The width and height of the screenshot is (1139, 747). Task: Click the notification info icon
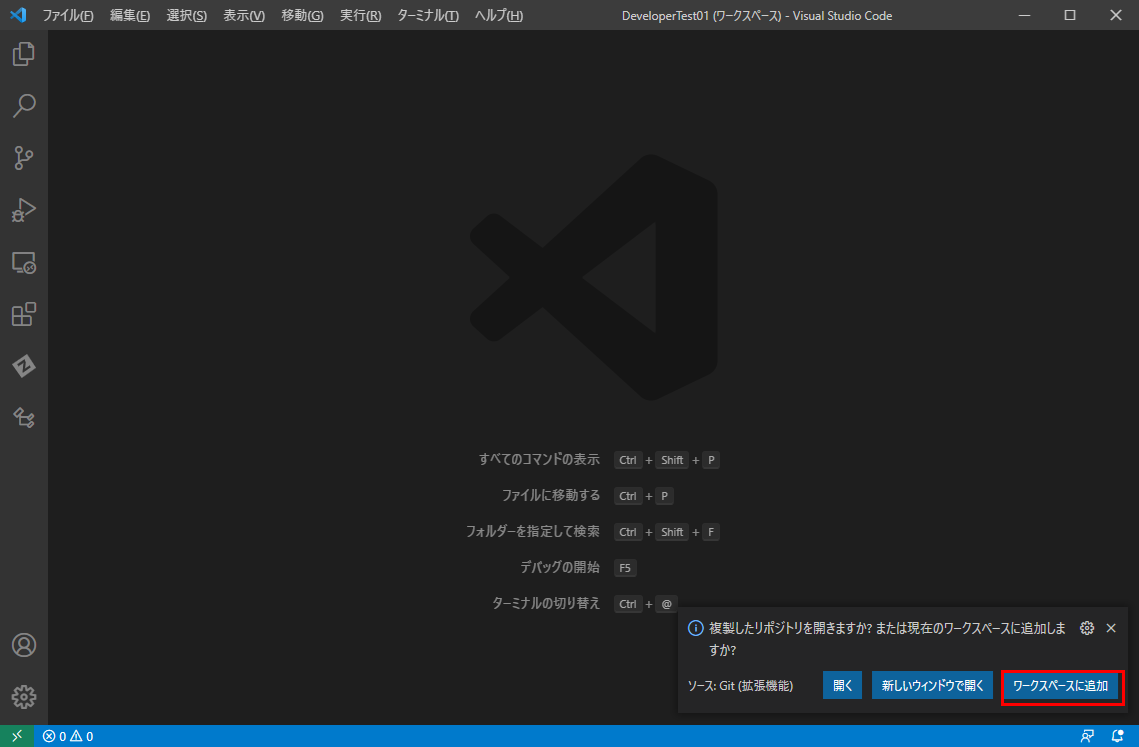coord(695,628)
